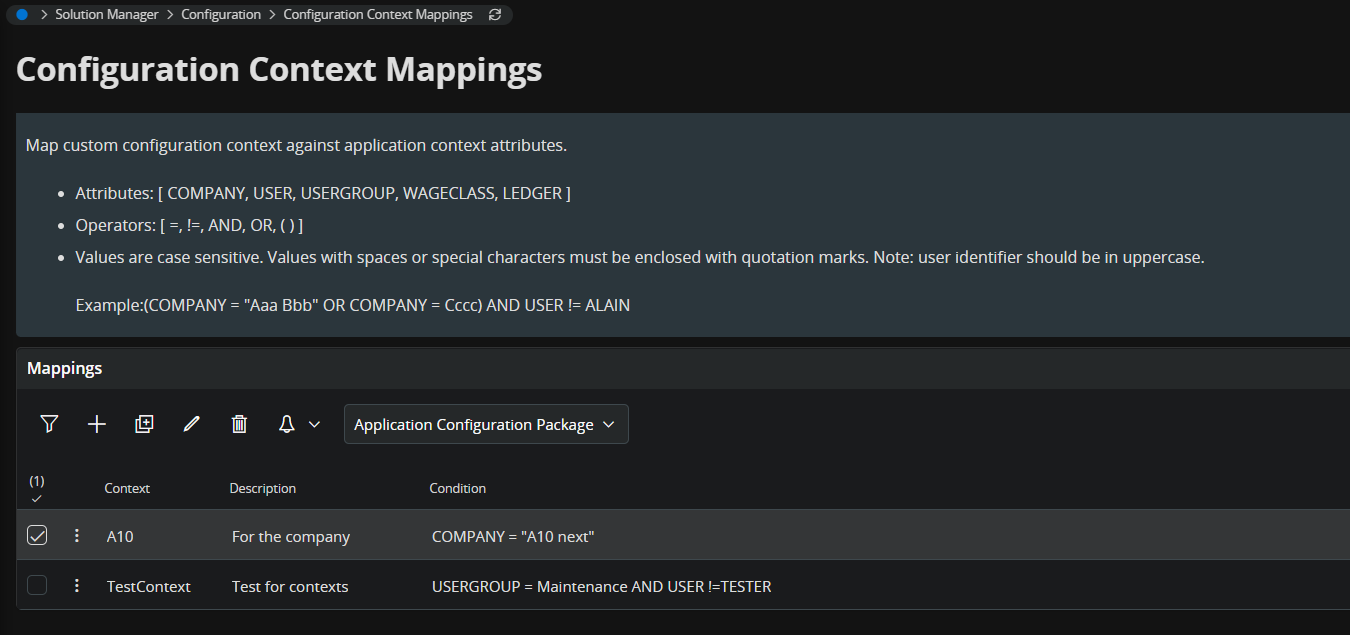
Task: Open the filter icon in Mappings toolbar
Action: click(49, 424)
